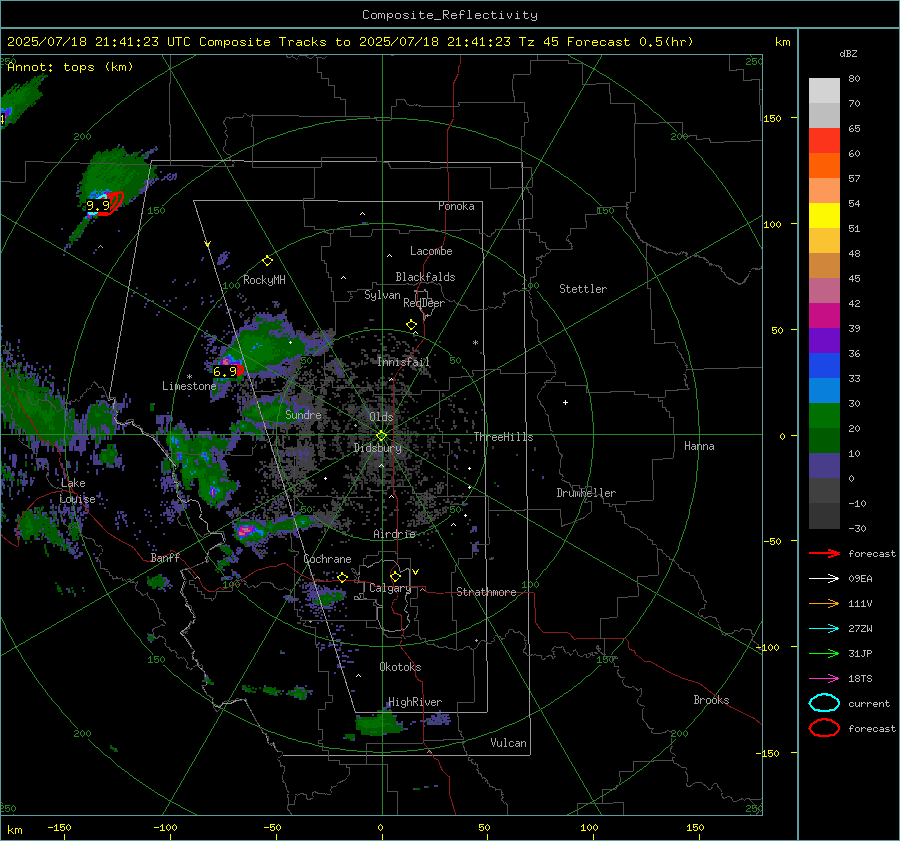Click the Blackfalds city label
The height and width of the screenshot is (841, 900).
[x=425, y=277]
